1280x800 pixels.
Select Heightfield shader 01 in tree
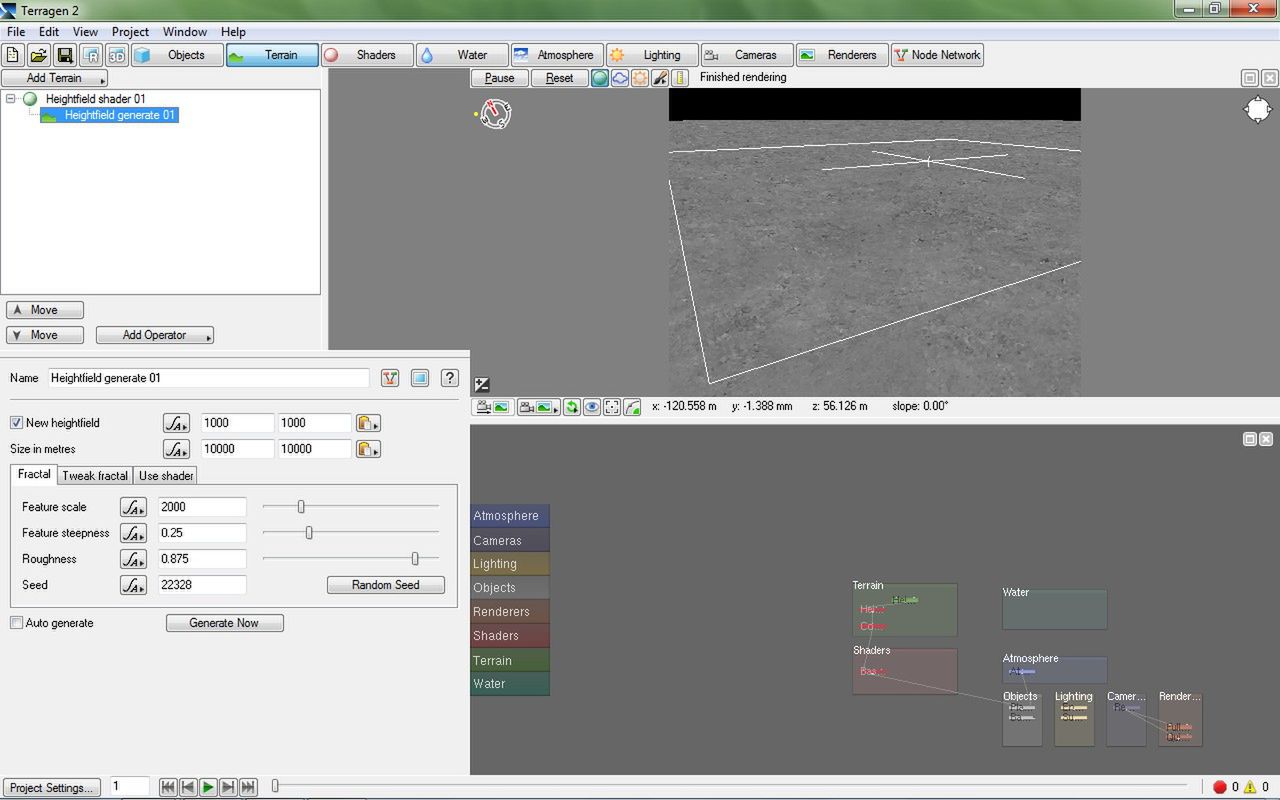(95, 99)
